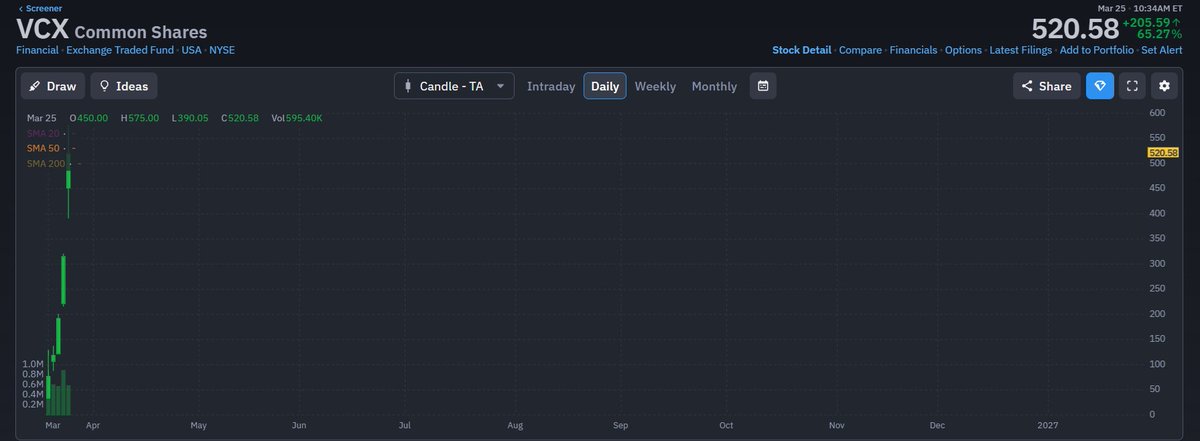Click the latest green candlestick near 500

click(69, 179)
